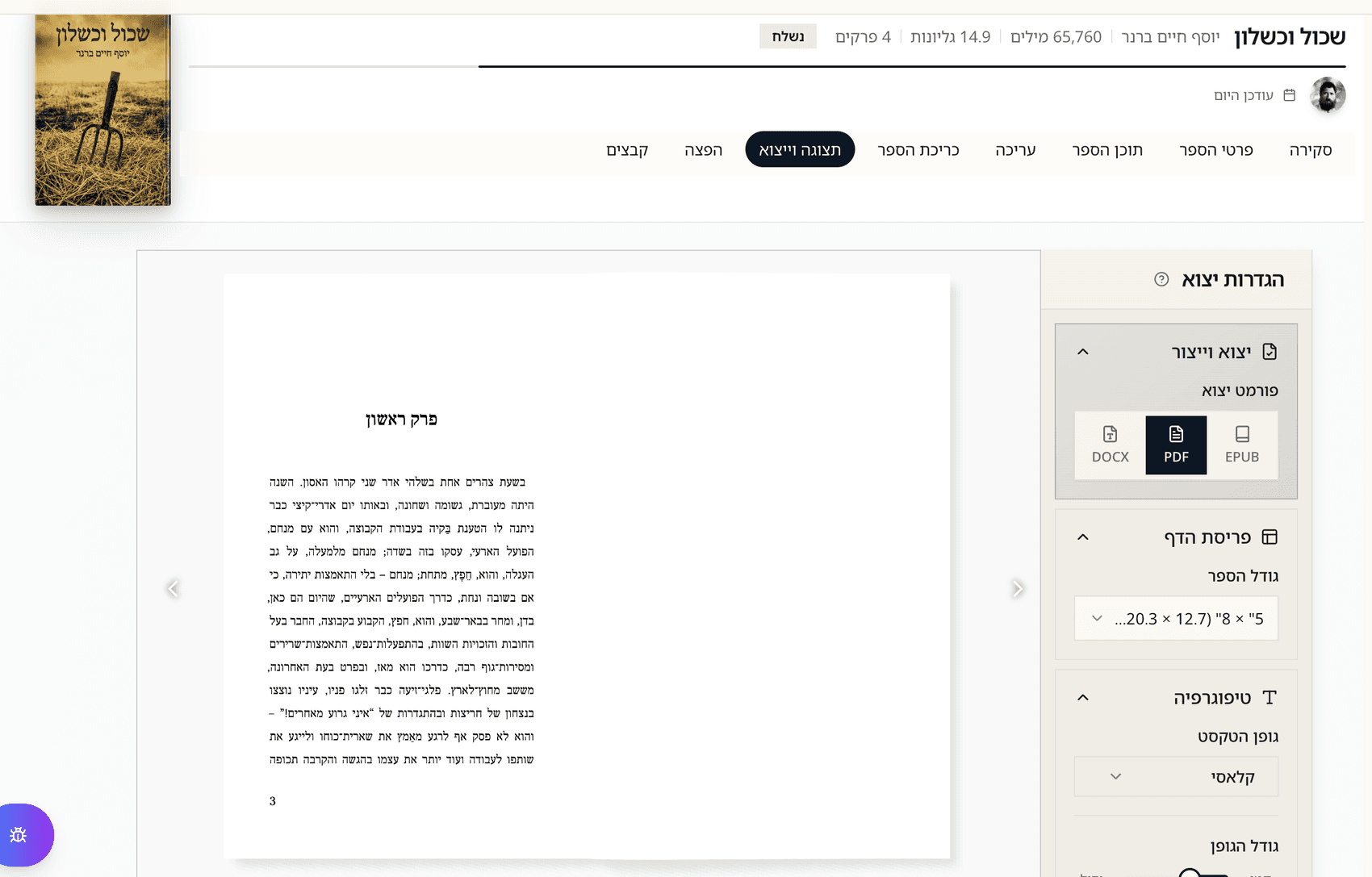Select the EPUB export format
This screenshot has height=877, width=1372.
(x=1242, y=445)
